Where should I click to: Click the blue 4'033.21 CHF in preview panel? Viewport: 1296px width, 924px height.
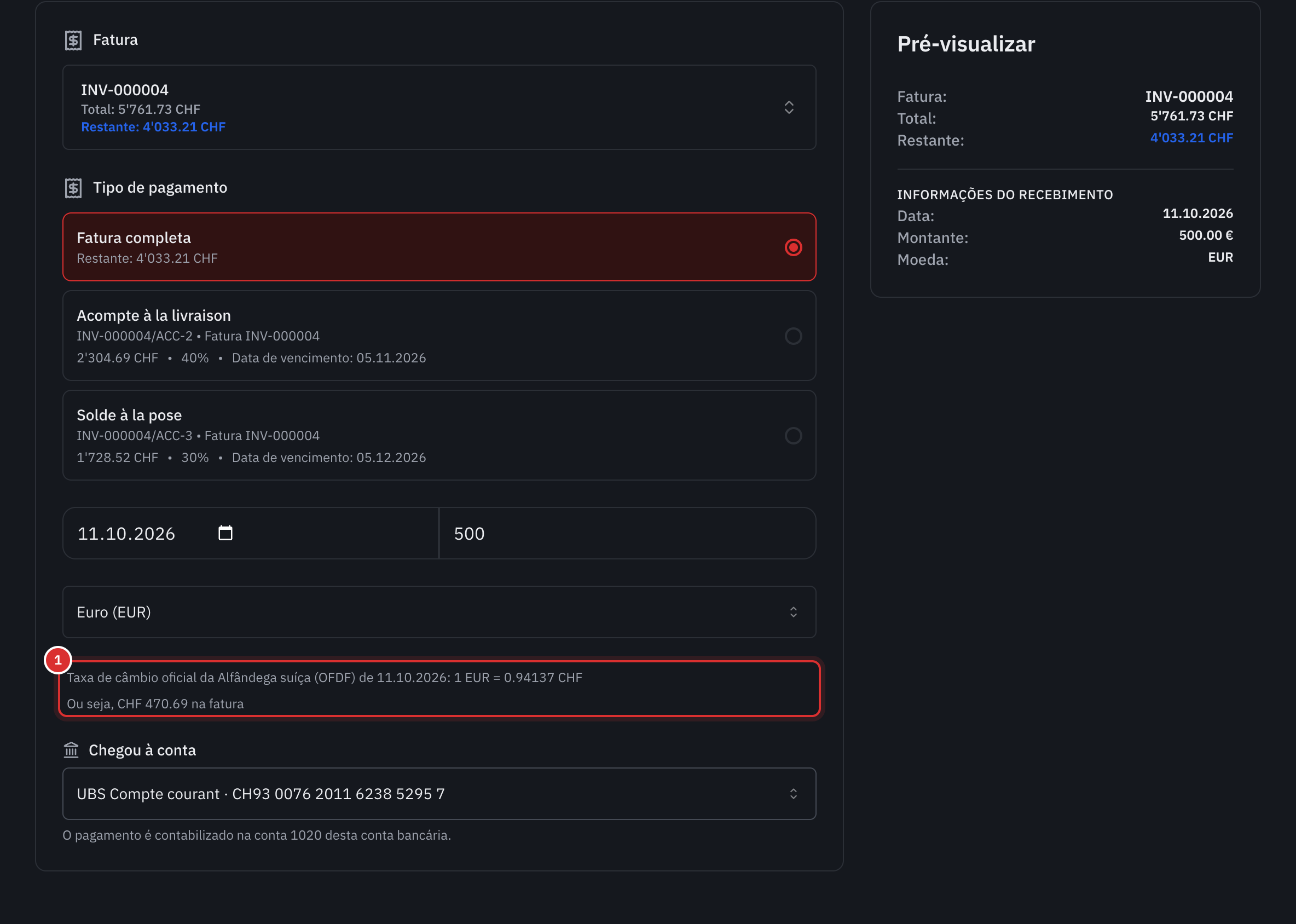pos(1191,138)
